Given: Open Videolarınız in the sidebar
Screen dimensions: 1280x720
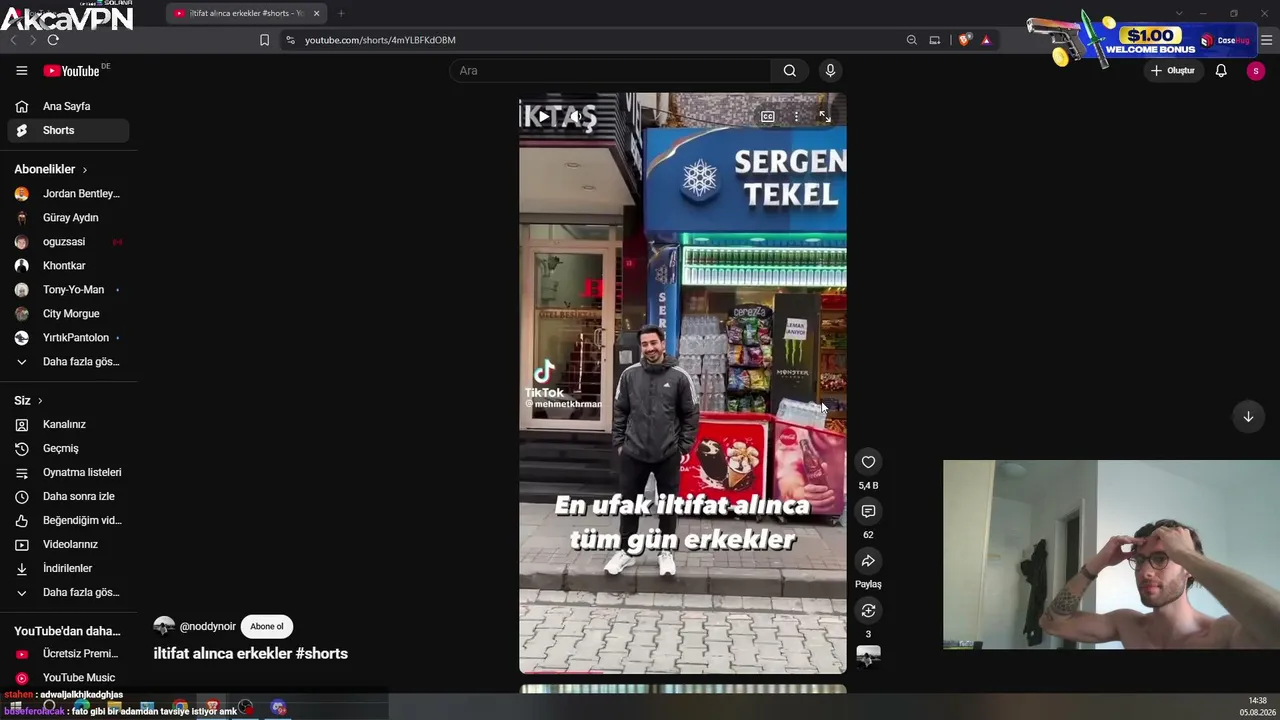Looking at the screenshot, I should [x=68, y=545].
